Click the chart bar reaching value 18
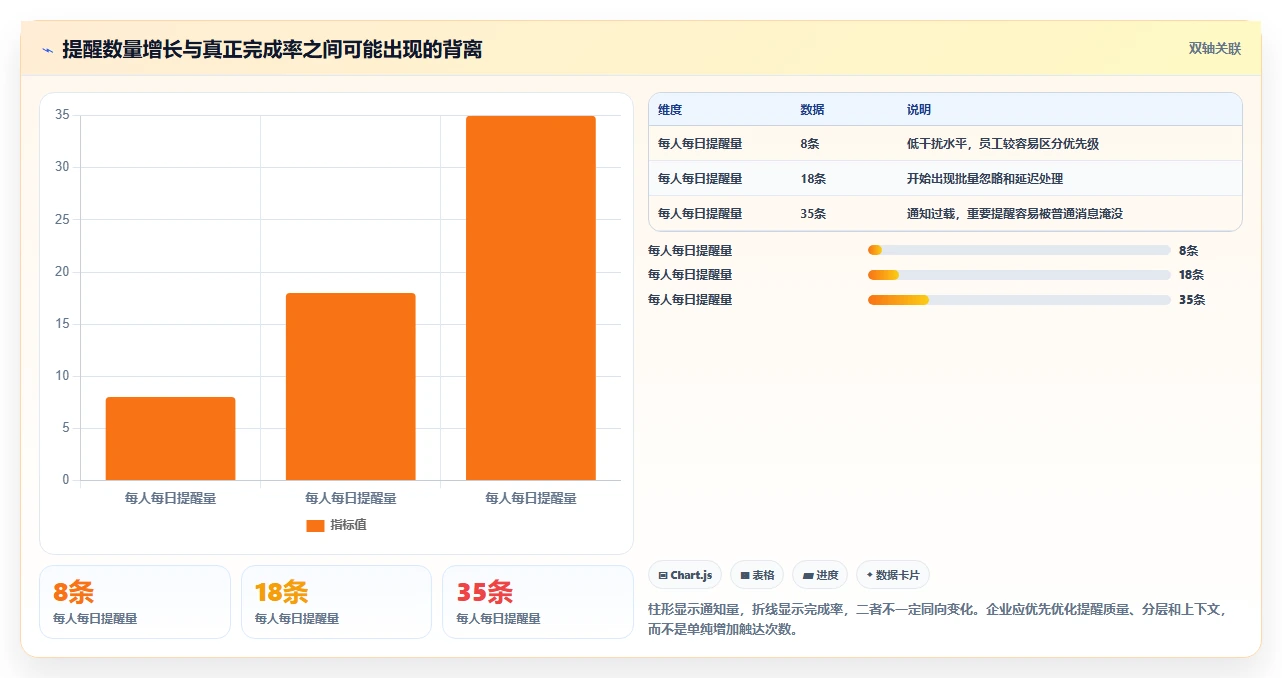The width and height of the screenshot is (1282, 678). coord(351,387)
